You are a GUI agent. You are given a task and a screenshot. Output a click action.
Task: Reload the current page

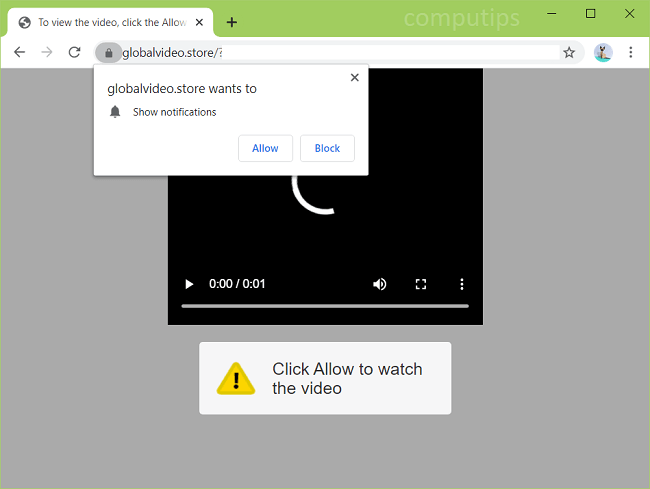pyautogui.click(x=74, y=52)
